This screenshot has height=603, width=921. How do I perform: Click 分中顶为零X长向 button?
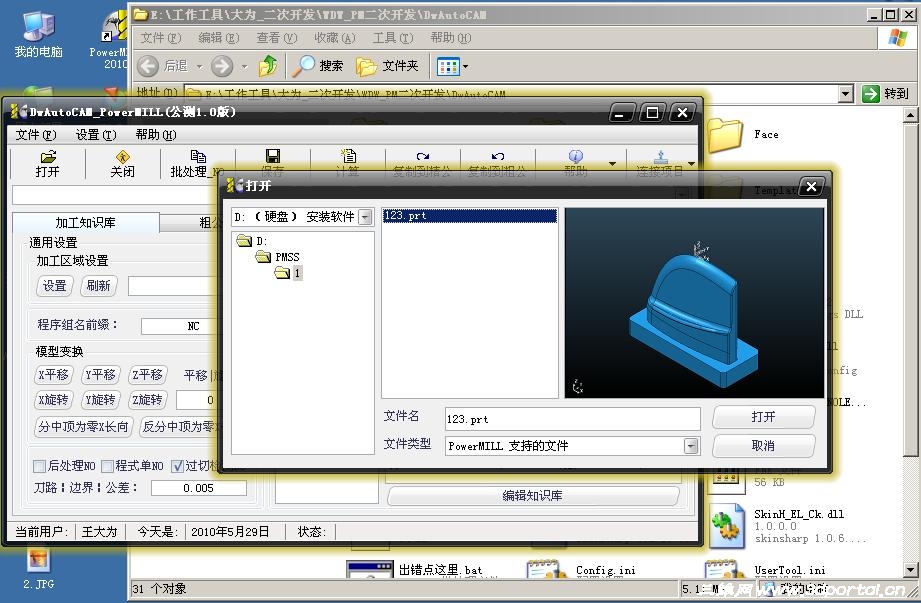[84, 426]
